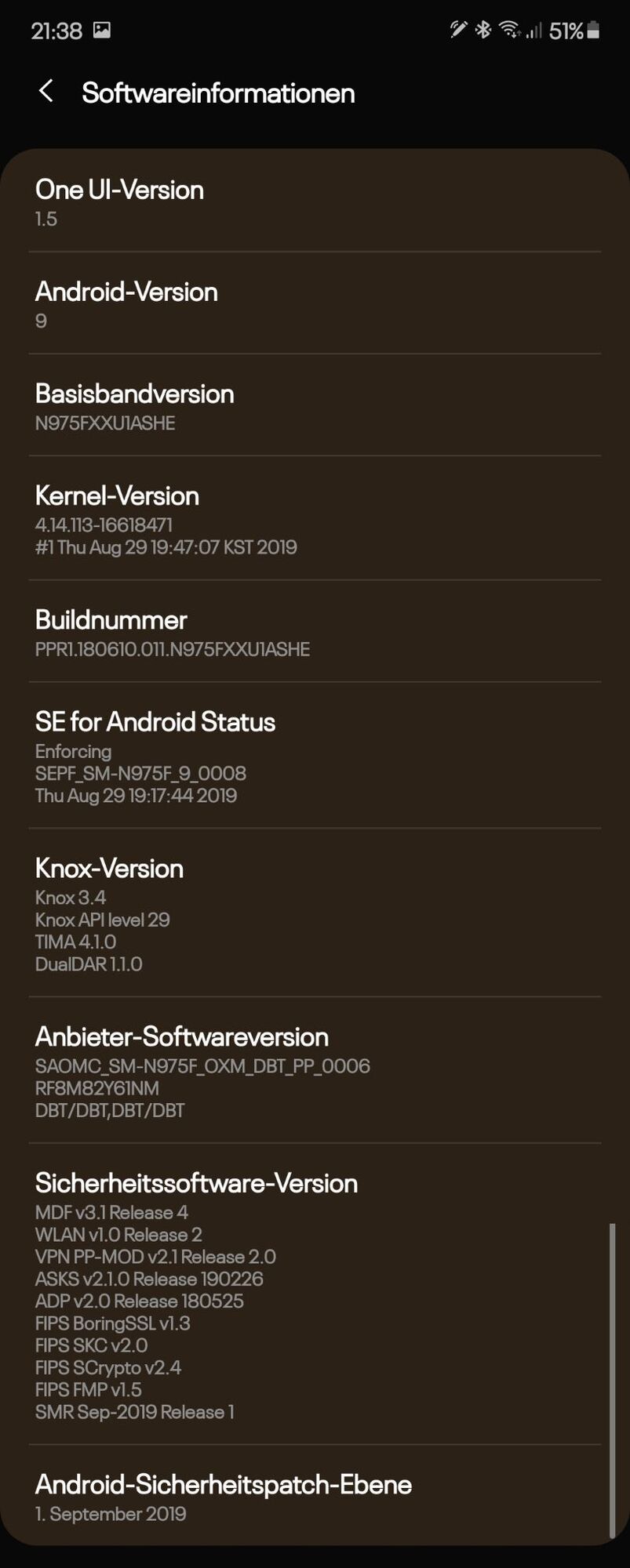
Task: Tap the battery icon in status bar
Action: (593, 30)
